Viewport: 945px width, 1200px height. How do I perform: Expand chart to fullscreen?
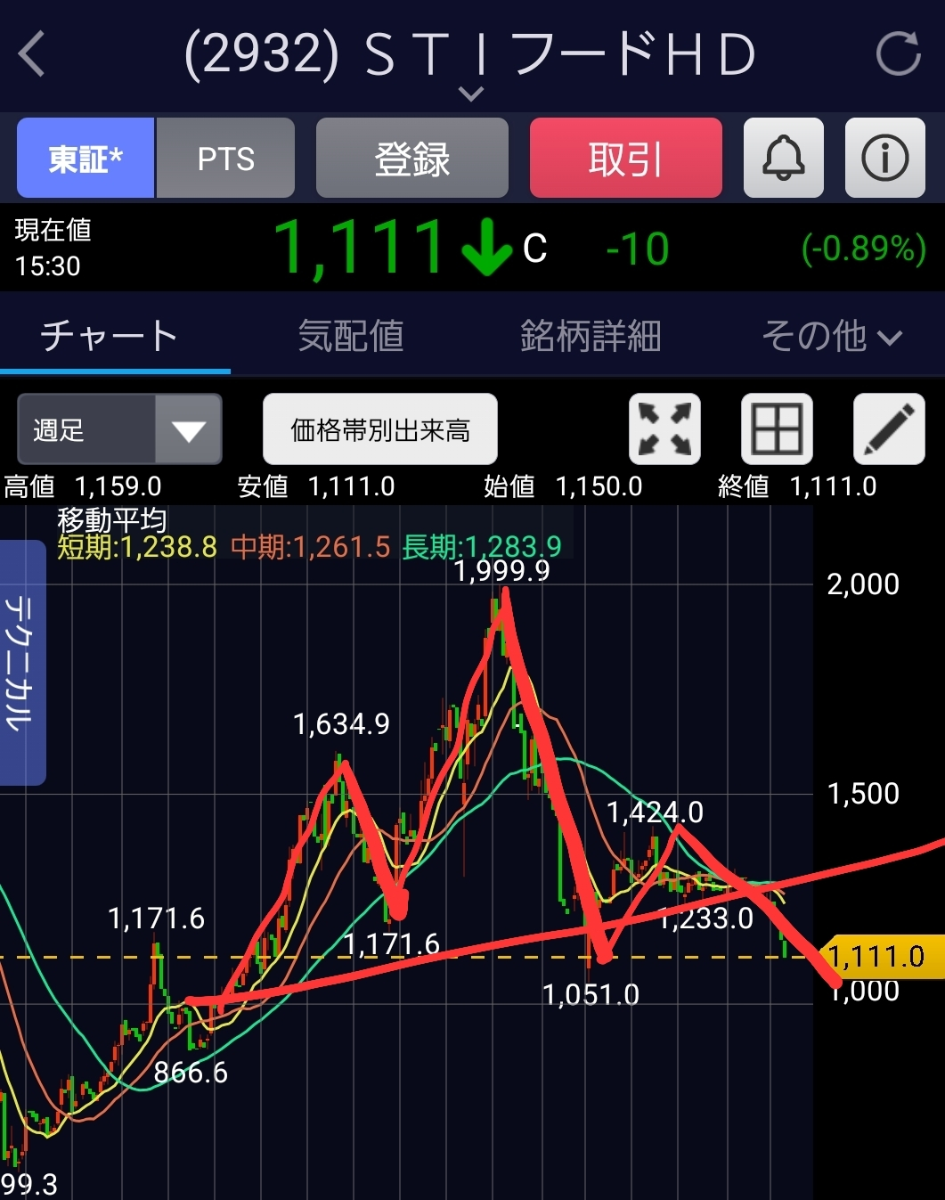click(664, 430)
